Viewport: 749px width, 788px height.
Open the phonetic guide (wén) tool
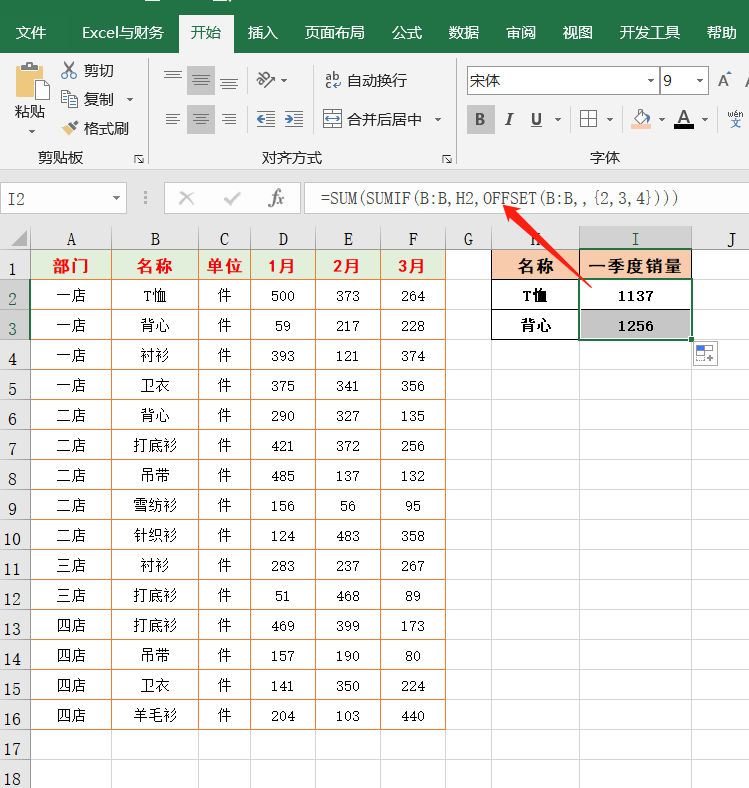click(735, 119)
